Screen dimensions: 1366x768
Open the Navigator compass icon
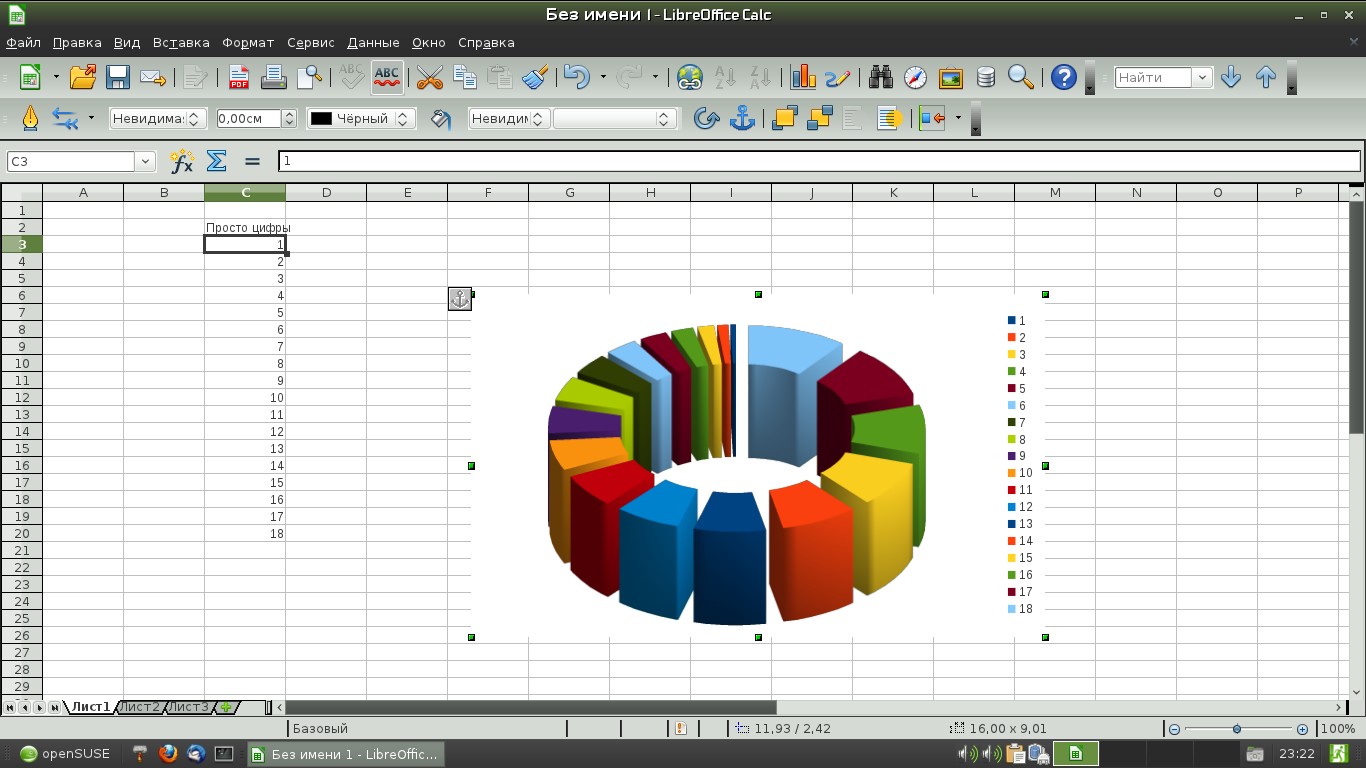click(915, 77)
